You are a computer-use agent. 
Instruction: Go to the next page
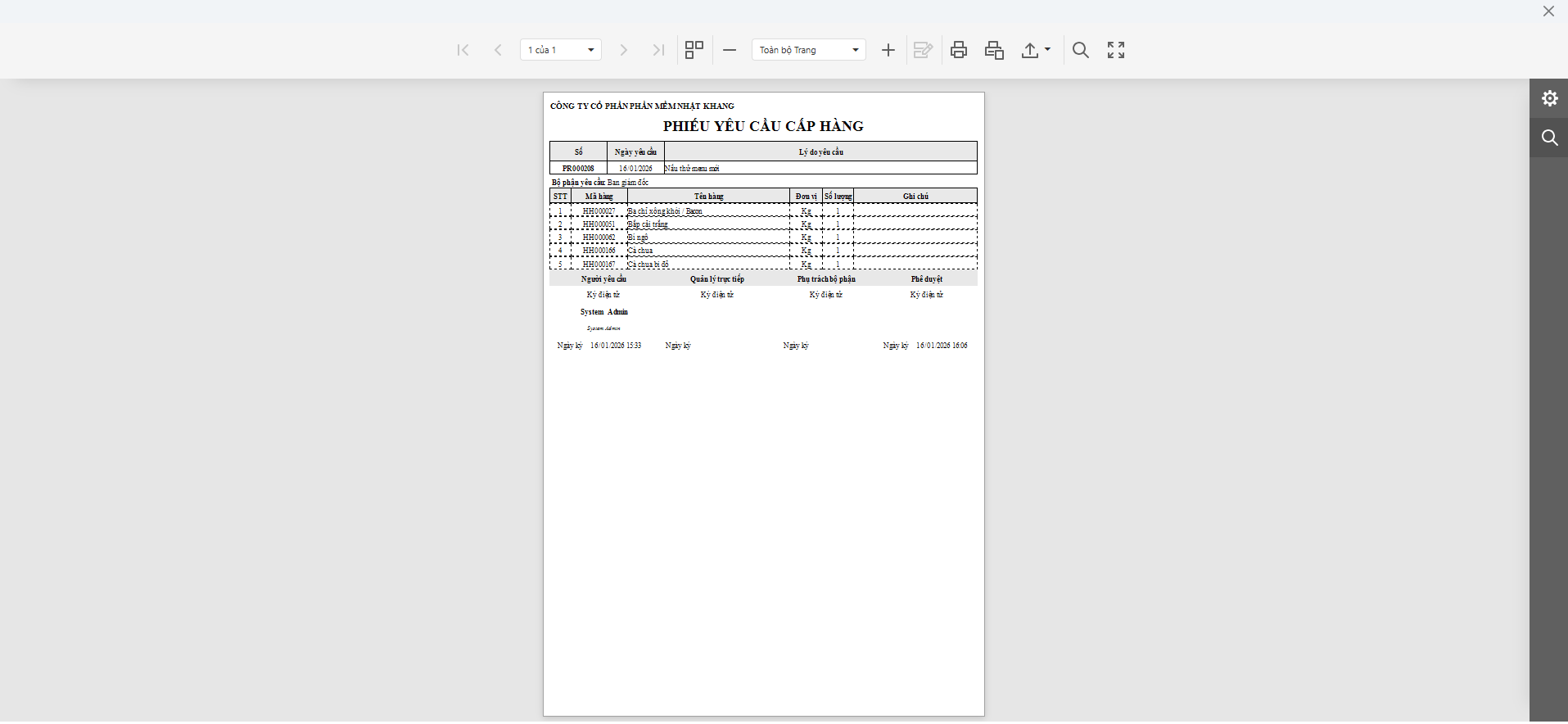pyautogui.click(x=623, y=50)
